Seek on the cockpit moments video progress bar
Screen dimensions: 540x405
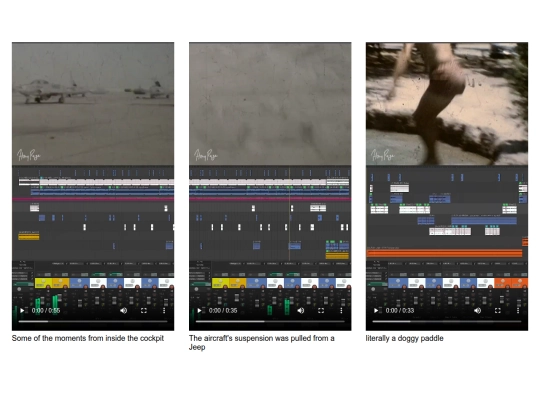click(x=93, y=322)
